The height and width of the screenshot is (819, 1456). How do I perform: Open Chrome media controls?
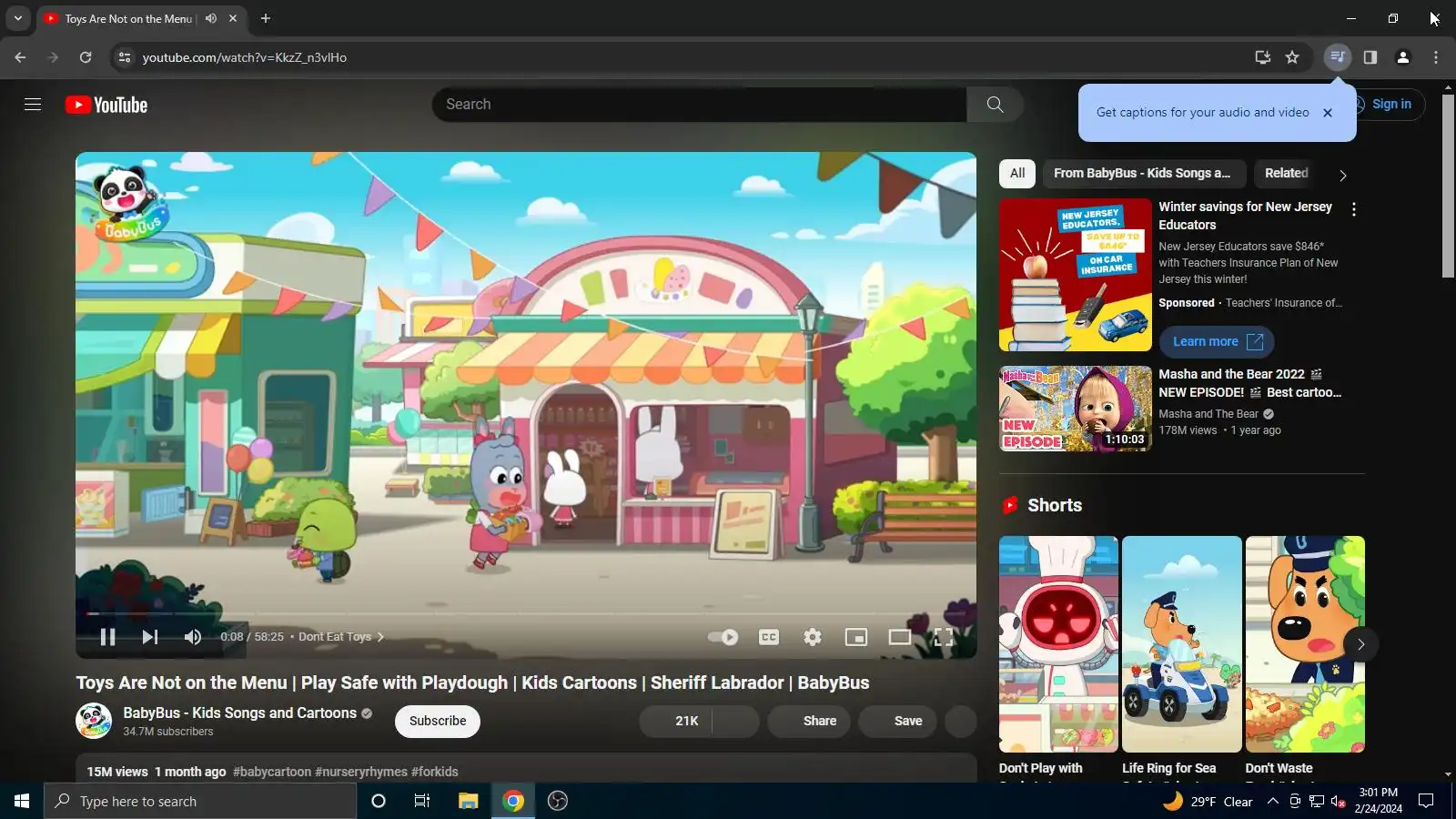click(1337, 57)
